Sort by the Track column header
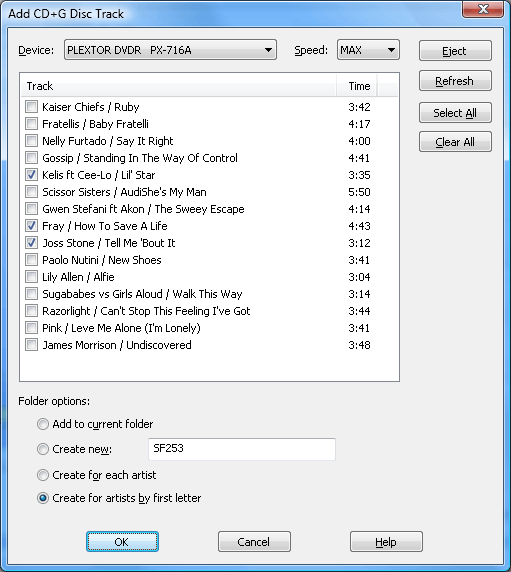Image resolution: width=511 pixels, height=572 pixels. coord(178,86)
